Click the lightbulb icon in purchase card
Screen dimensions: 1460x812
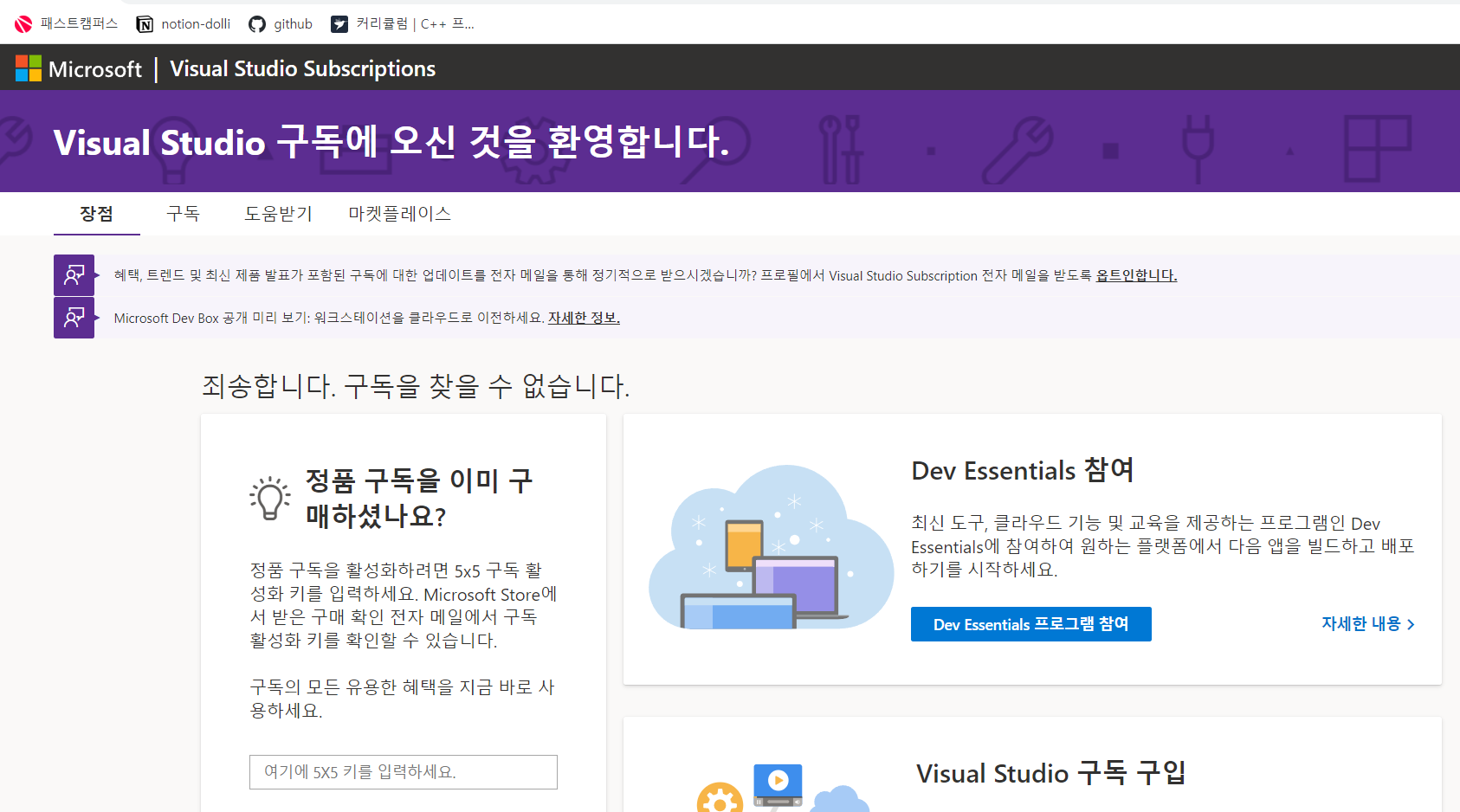click(x=270, y=498)
